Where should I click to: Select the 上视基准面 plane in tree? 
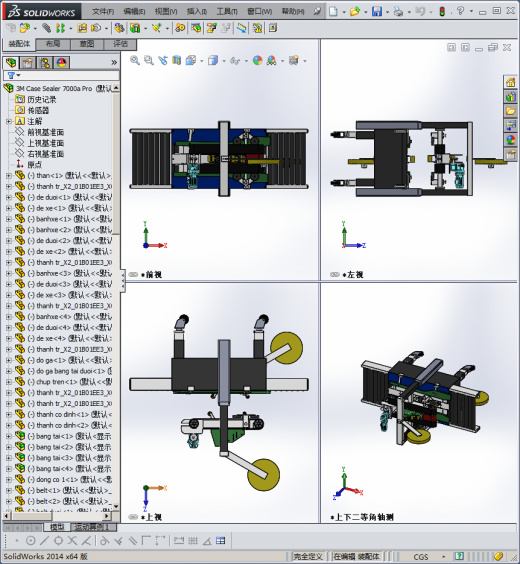[46, 143]
